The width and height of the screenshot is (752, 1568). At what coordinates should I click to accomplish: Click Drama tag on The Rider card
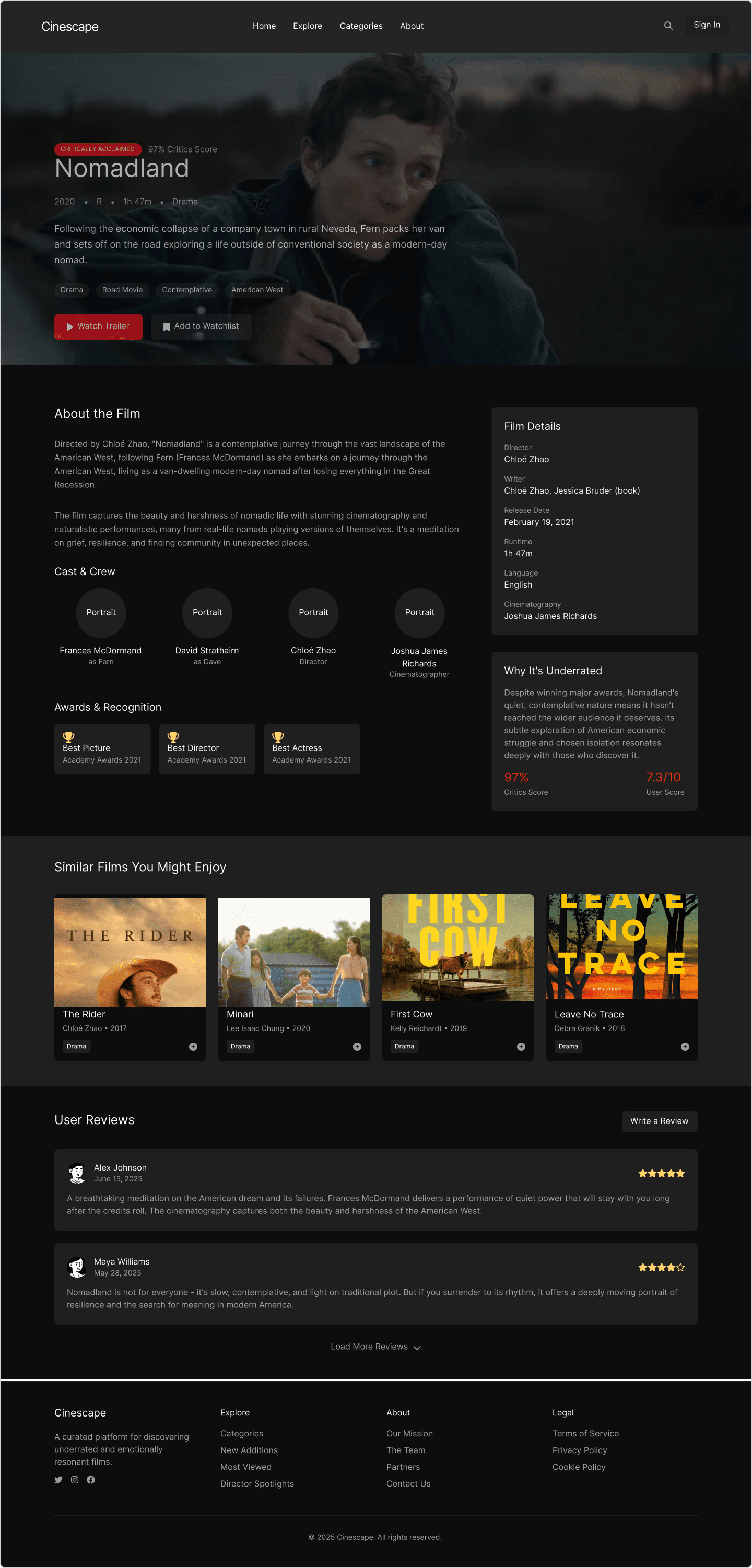point(77,1046)
